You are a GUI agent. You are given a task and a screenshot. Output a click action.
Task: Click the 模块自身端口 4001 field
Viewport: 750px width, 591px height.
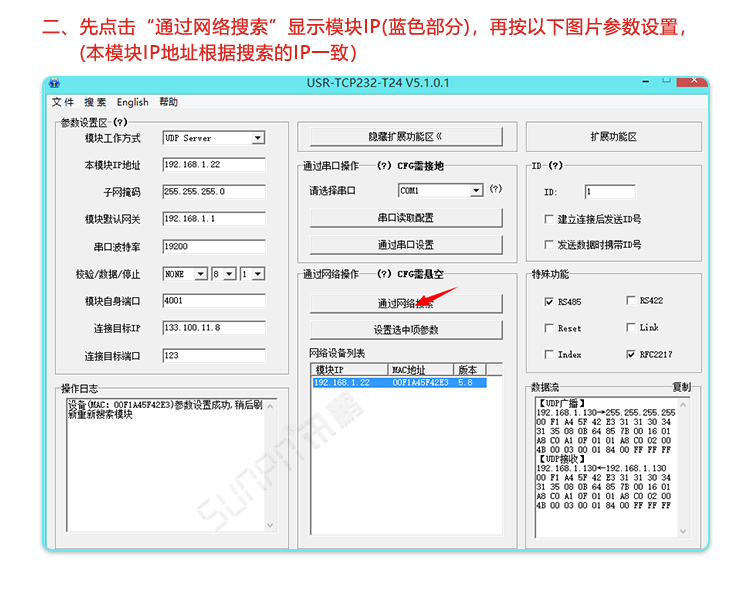point(214,301)
